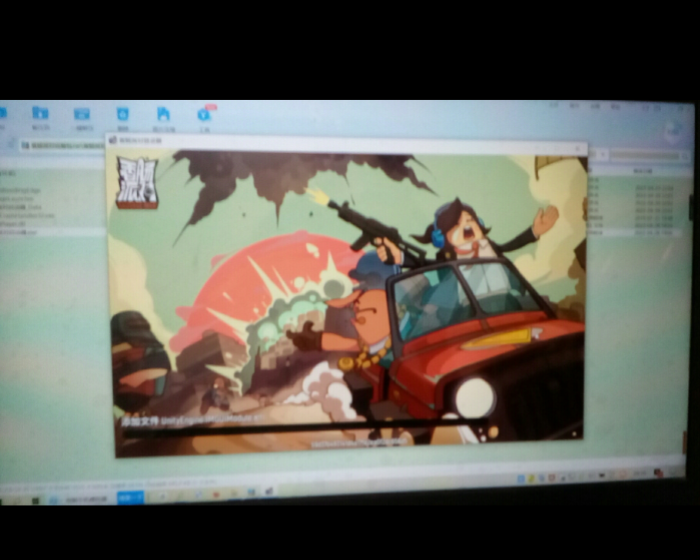Click the small icon in splash window title bar

pyautogui.click(x=113, y=140)
